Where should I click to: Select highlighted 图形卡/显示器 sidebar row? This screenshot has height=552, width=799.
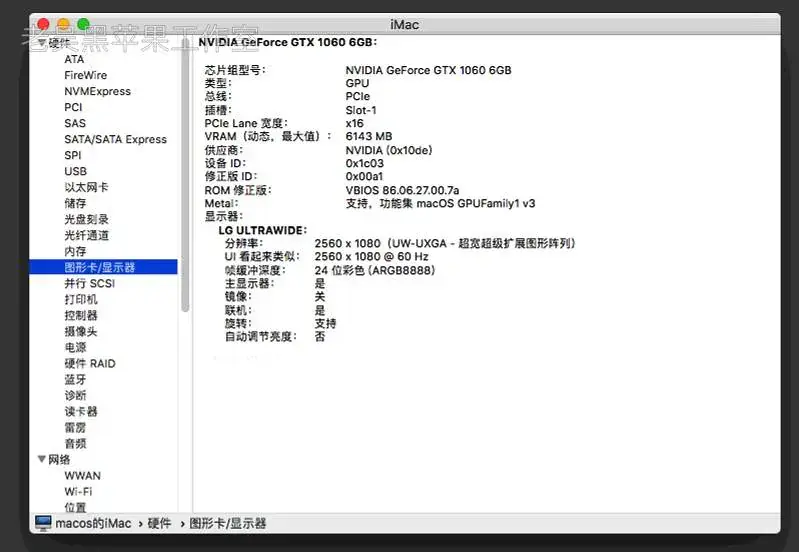(103, 267)
